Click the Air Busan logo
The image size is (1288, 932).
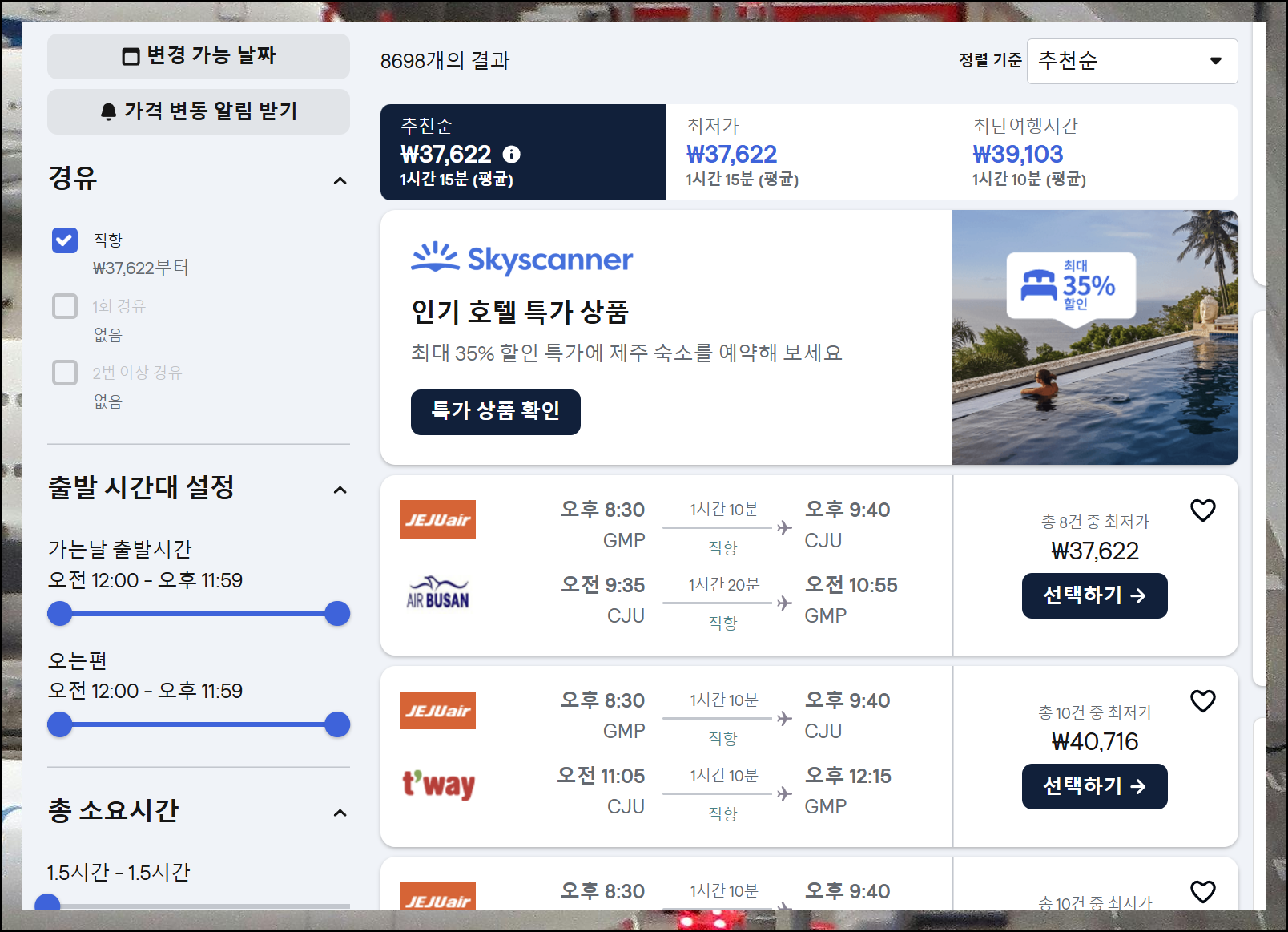[438, 593]
